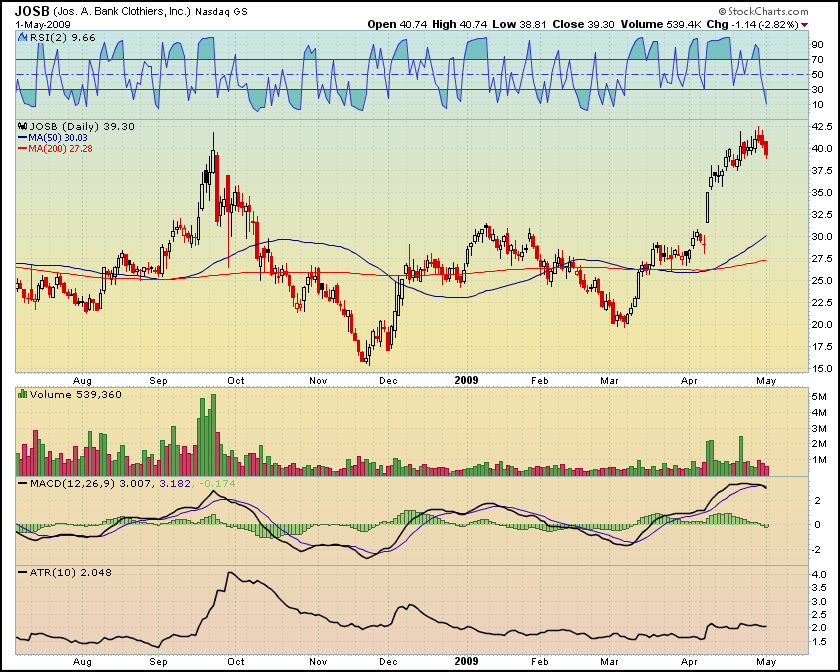Click the MA(50) 30.03 legend text
The image size is (840, 672).
pyautogui.click(x=58, y=138)
